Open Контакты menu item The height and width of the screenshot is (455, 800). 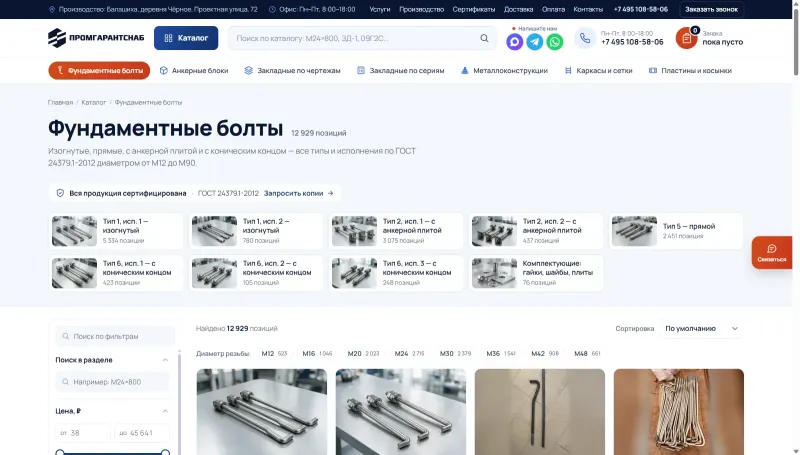point(588,9)
